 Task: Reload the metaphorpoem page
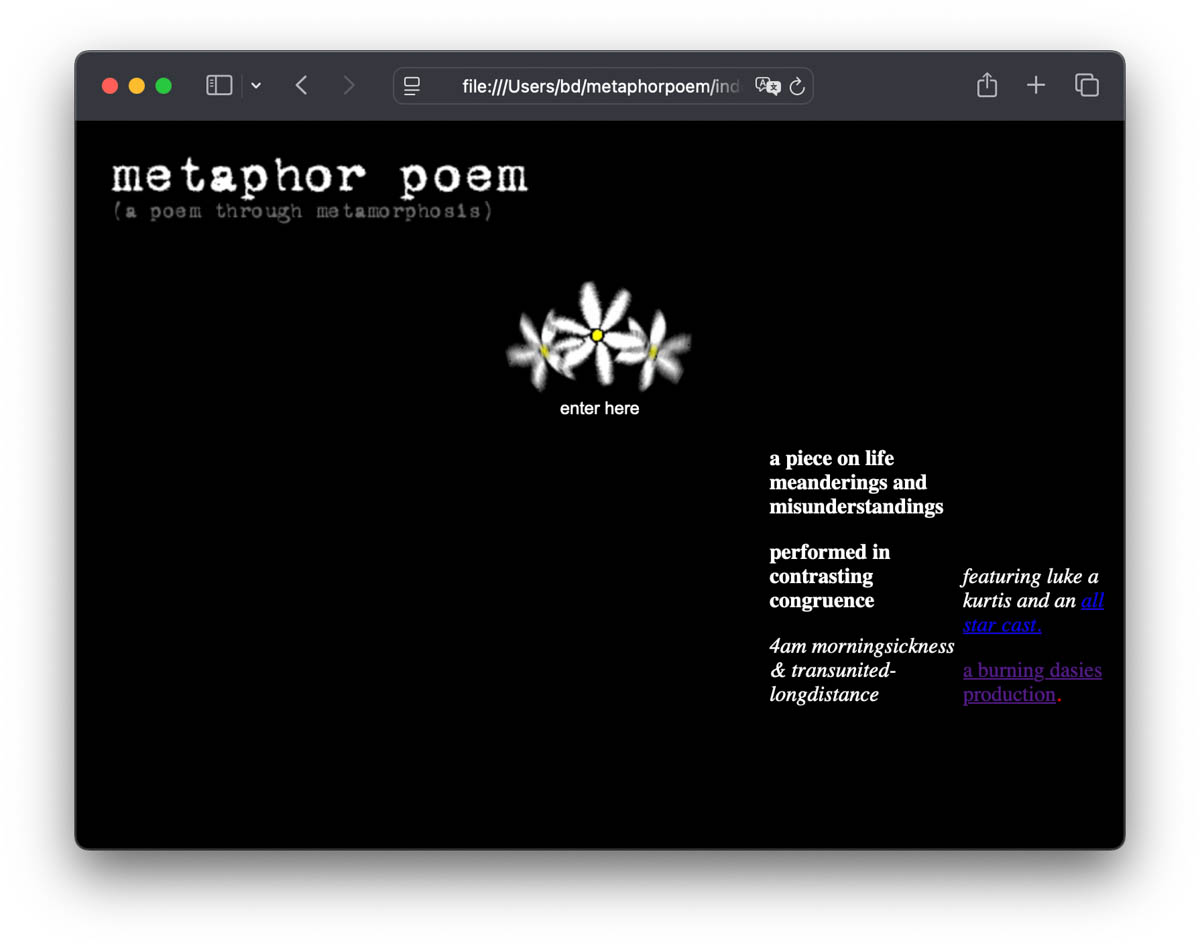tap(797, 87)
